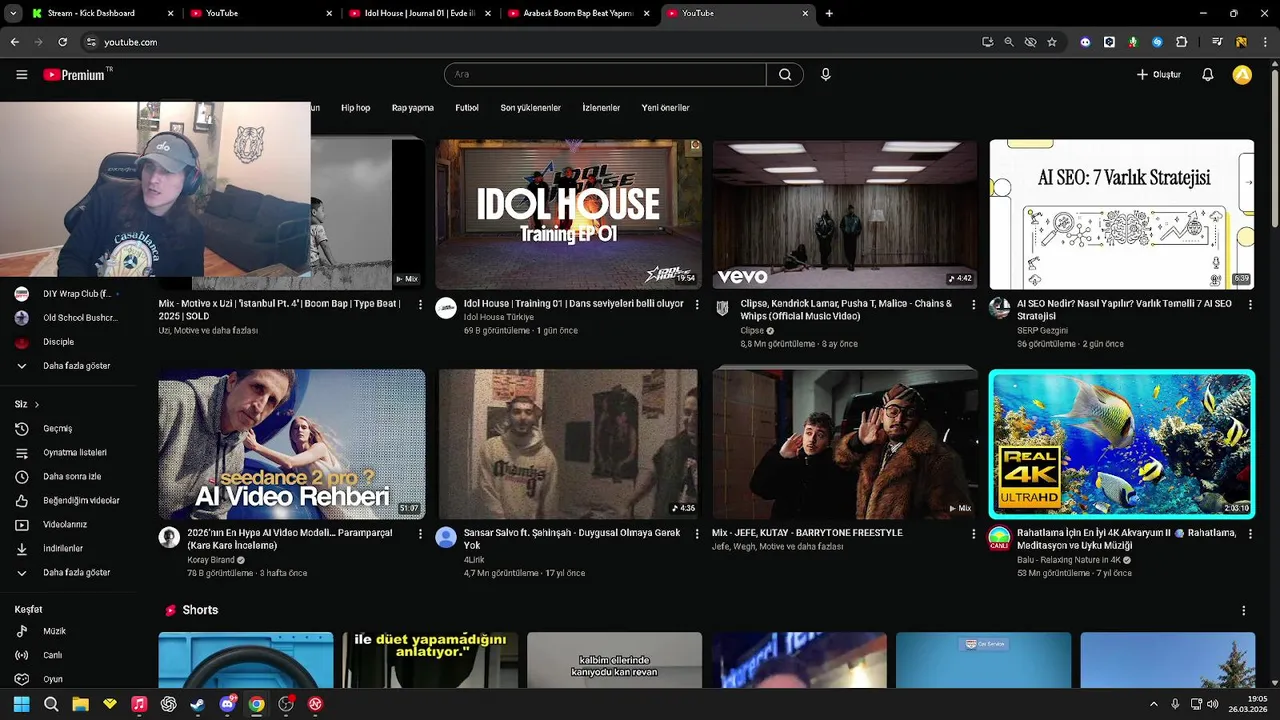Select the Son yüklenenler filter chip

point(530,107)
